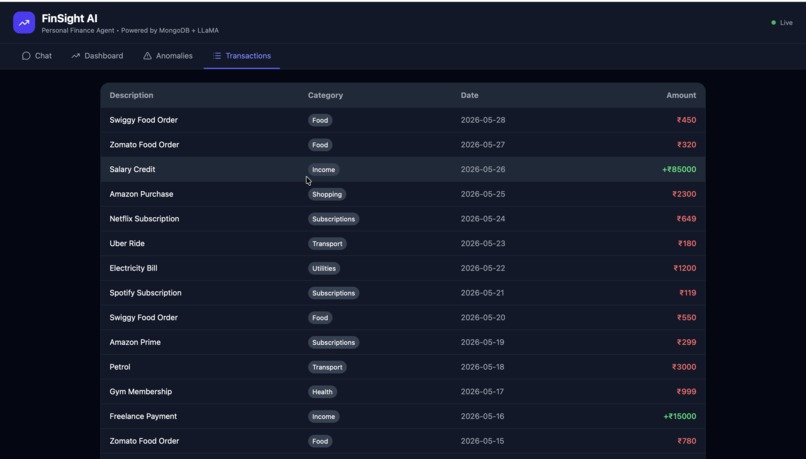Click the Shopping category tag
This screenshot has width=806, height=459.
[x=327, y=194]
